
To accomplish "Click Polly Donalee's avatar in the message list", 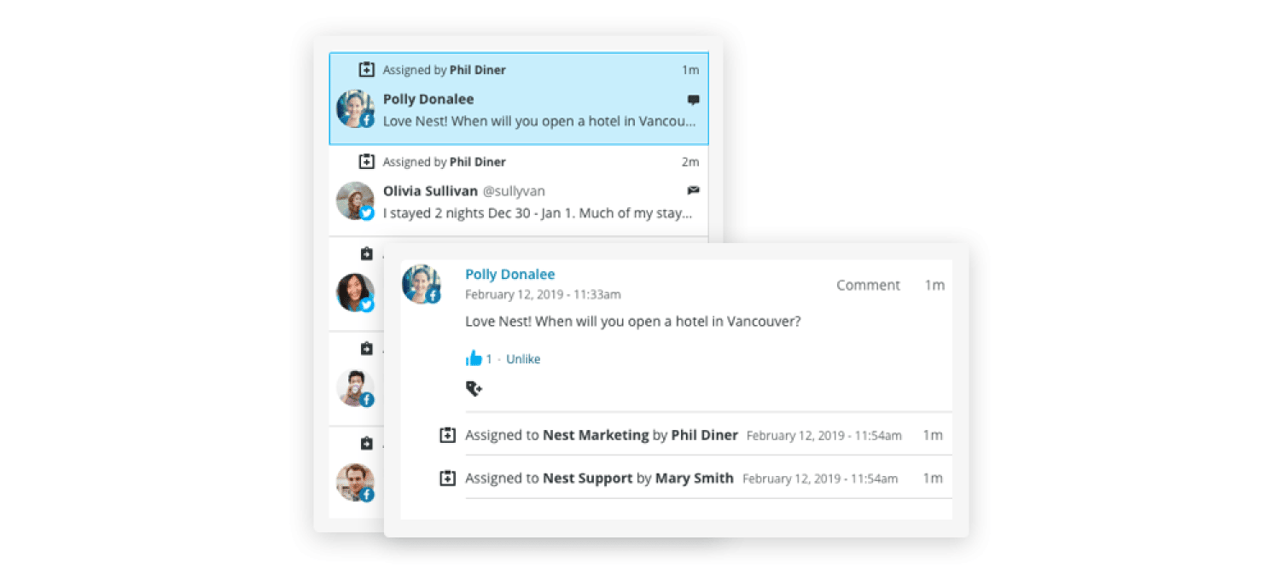I will (x=355, y=108).
